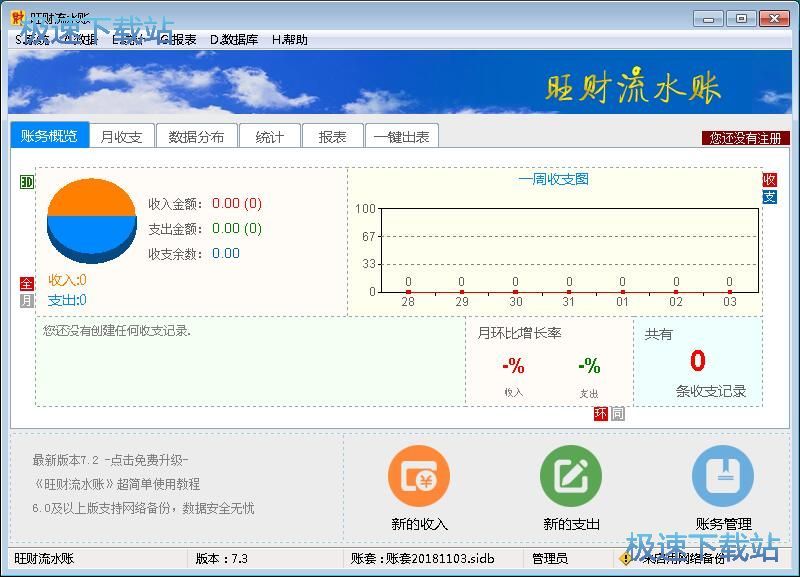Image resolution: width=800 pixels, height=577 pixels.
Task: Click the day 28 point on weekly chart
Action: pyautogui.click(x=408, y=292)
